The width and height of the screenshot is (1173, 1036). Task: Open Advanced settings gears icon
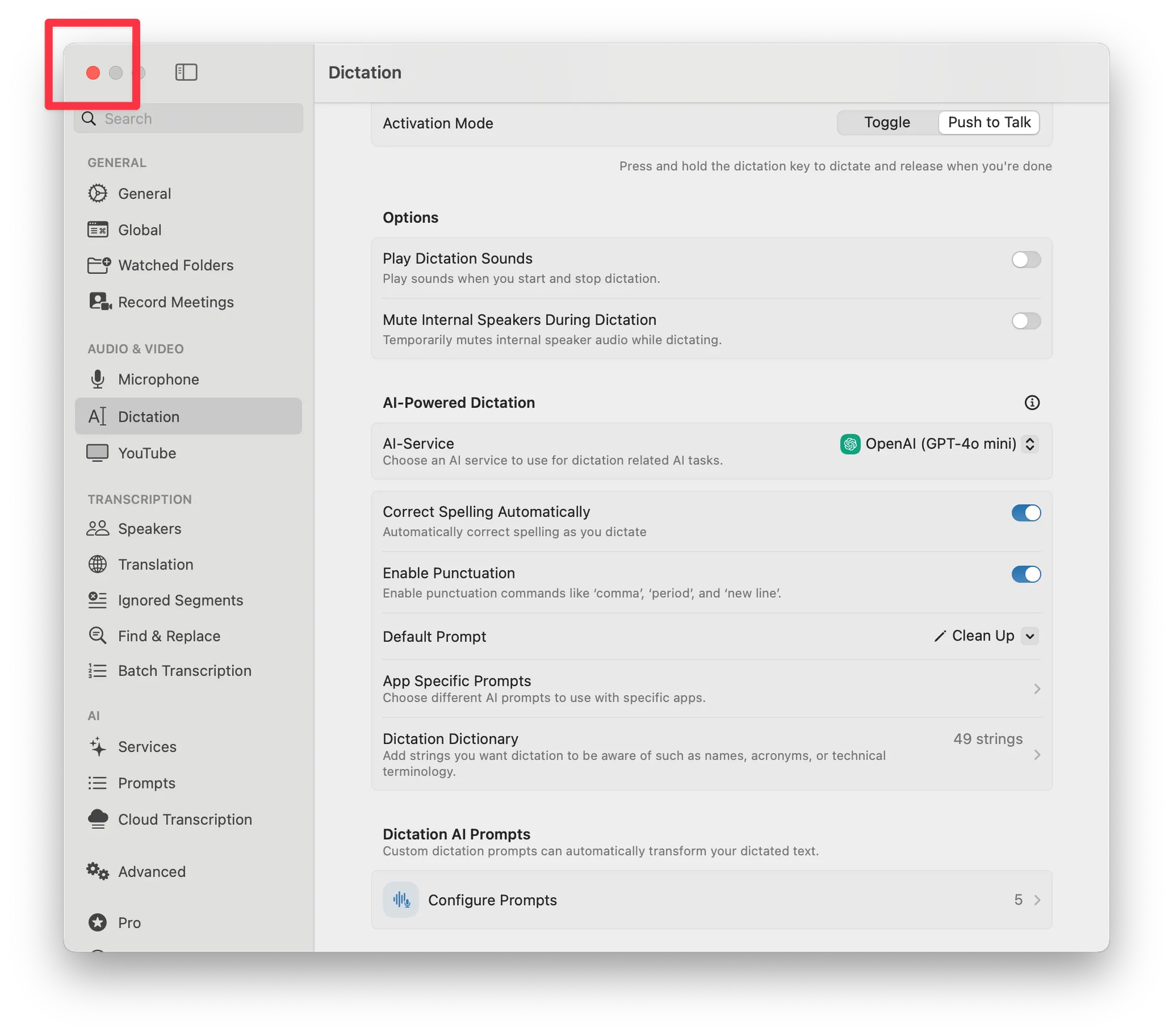(x=98, y=871)
